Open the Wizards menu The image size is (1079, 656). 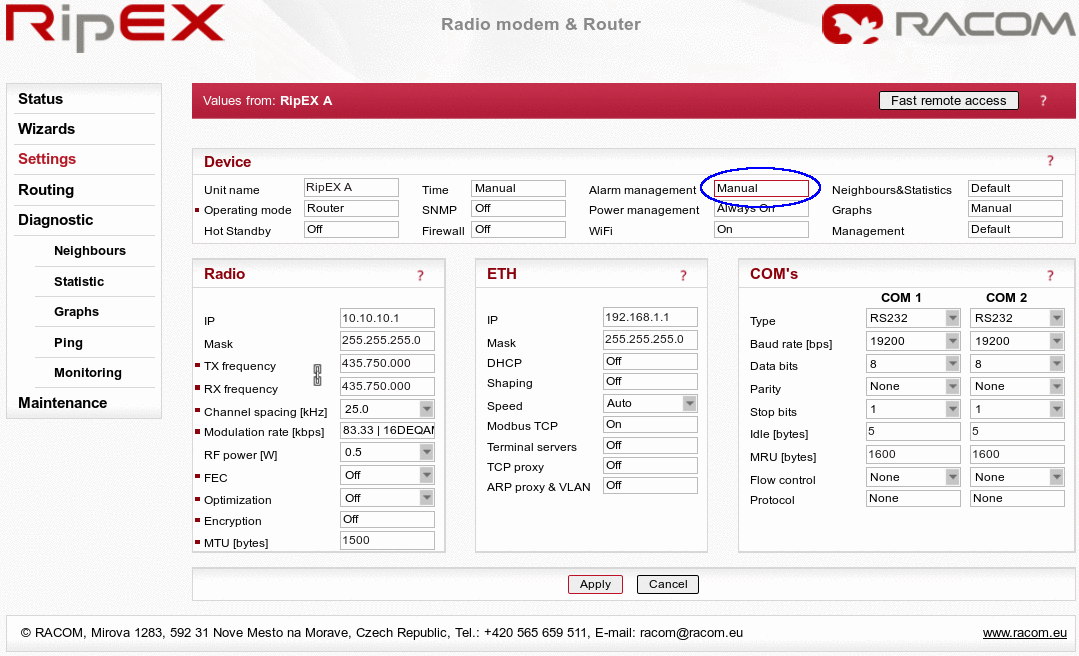pos(46,129)
